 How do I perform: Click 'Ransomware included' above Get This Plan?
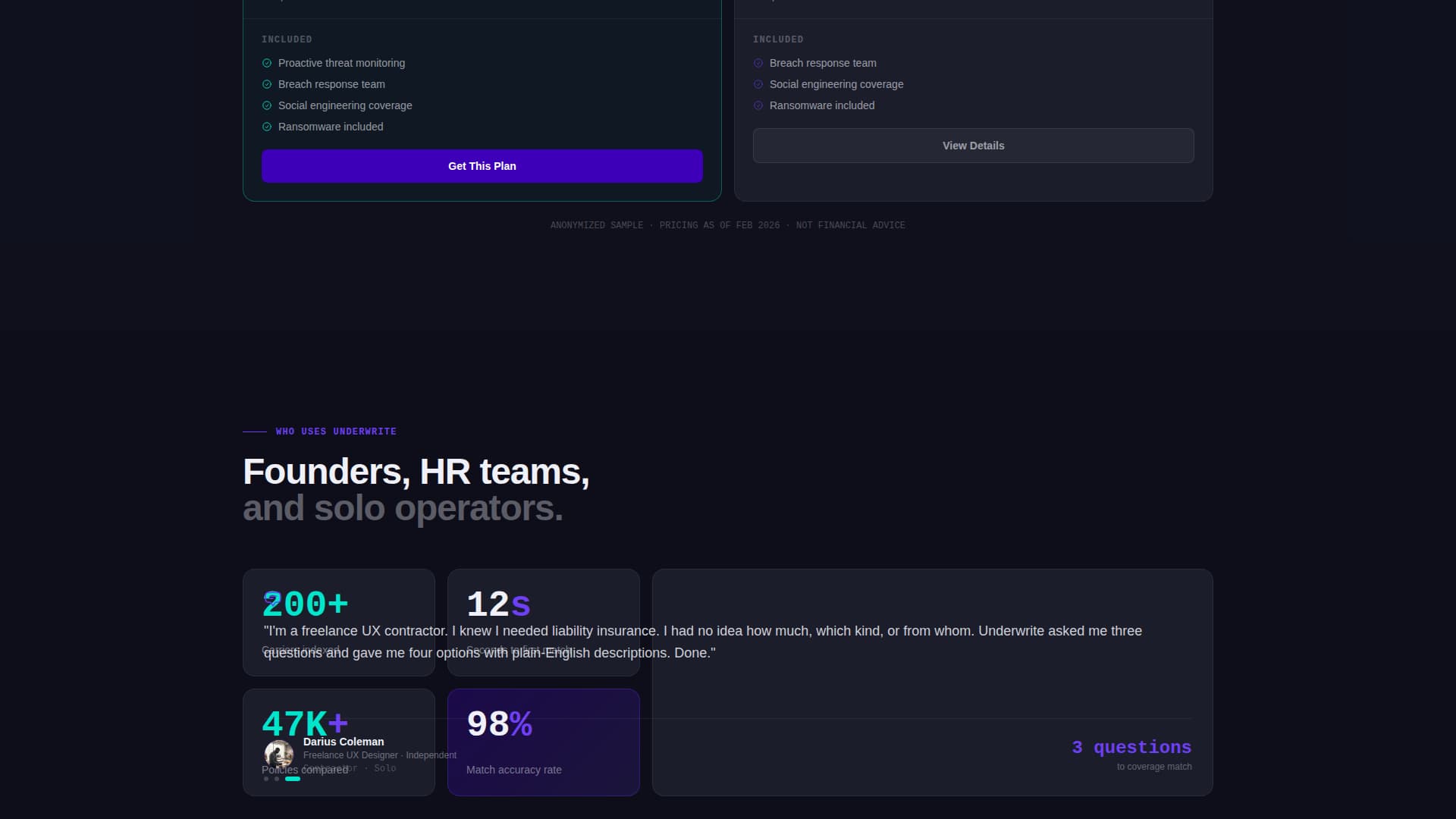pos(331,127)
